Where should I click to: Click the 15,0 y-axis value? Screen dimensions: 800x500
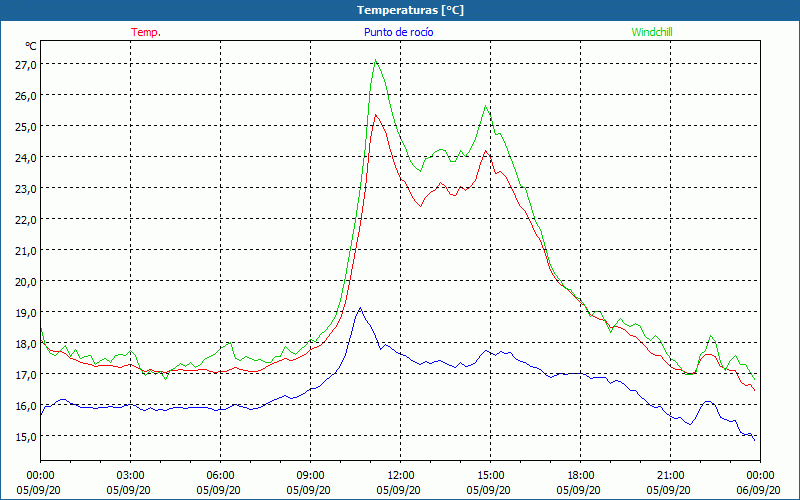[x=25, y=436]
